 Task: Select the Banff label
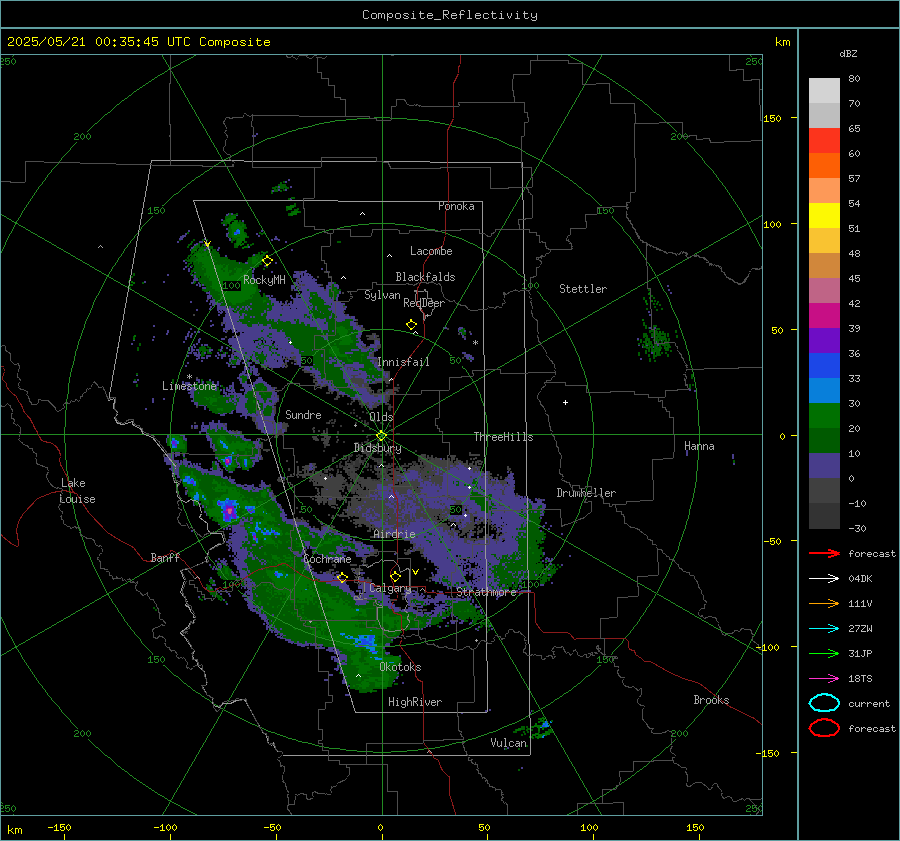click(165, 557)
